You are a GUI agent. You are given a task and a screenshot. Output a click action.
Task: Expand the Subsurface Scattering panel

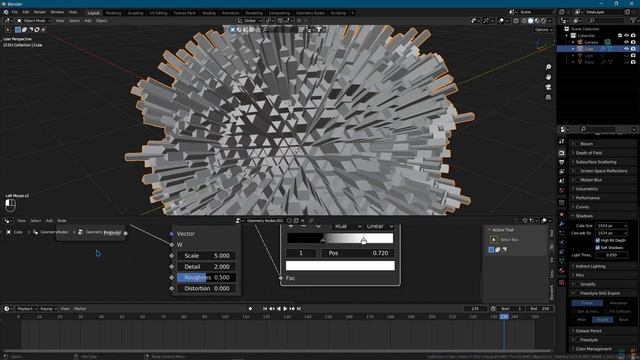pos(603,162)
